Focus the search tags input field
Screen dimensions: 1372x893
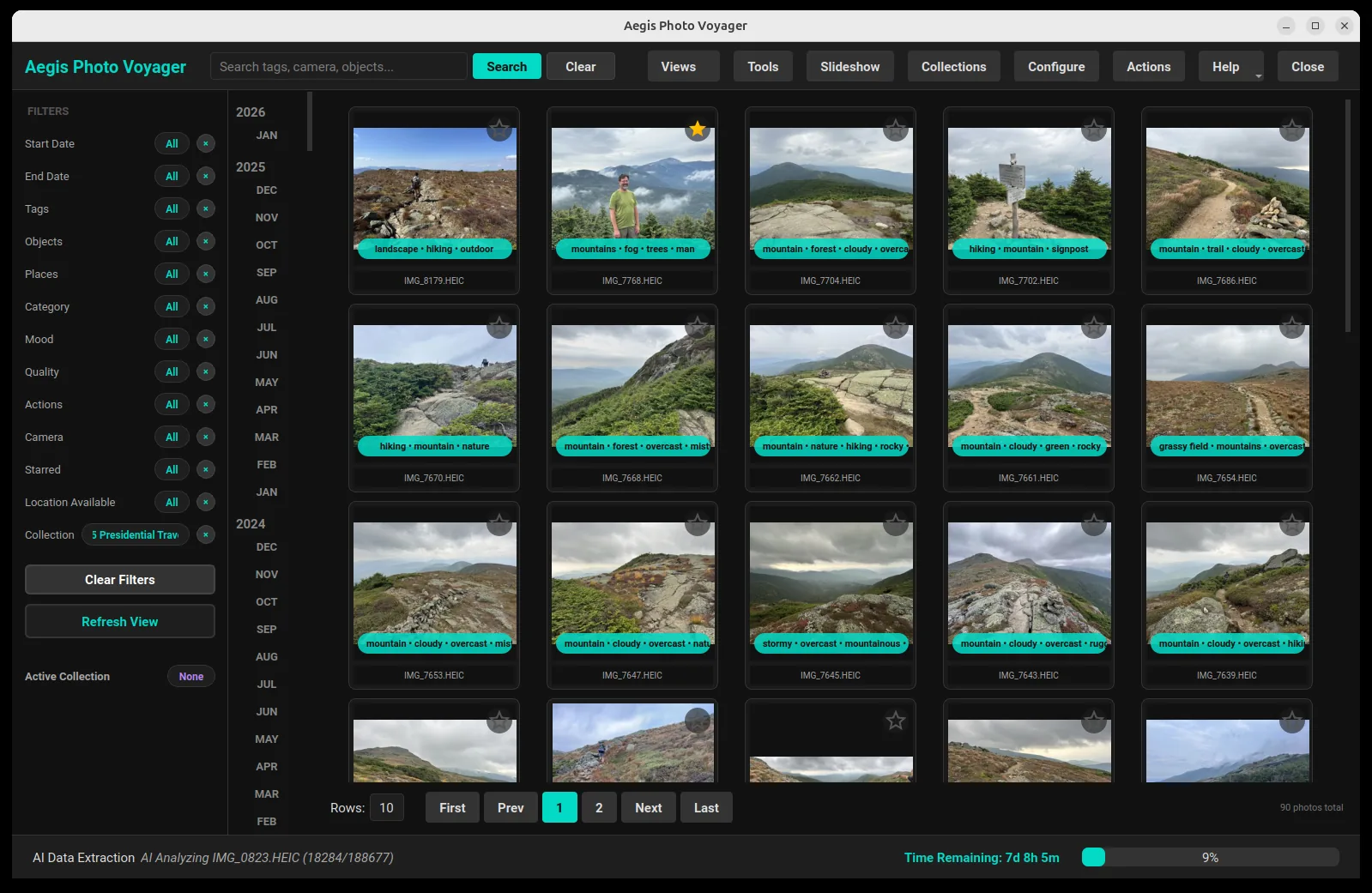point(339,67)
